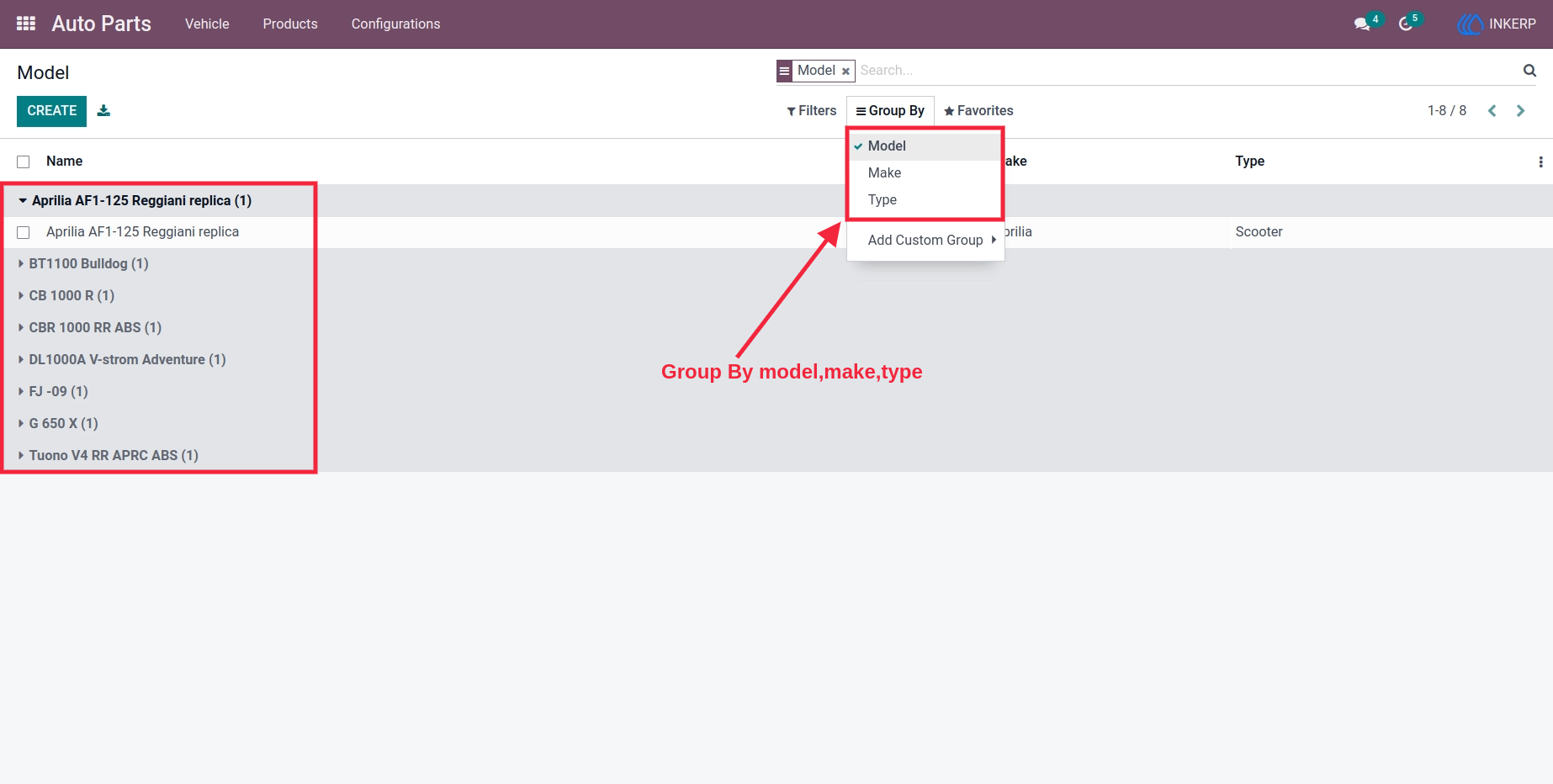Click the import records download icon
The height and width of the screenshot is (784, 1553).
coord(103,110)
